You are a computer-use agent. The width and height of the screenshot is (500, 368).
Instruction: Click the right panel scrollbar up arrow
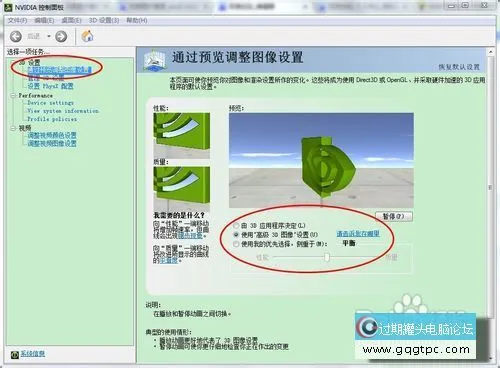pyautogui.click(x=490, y=52)
